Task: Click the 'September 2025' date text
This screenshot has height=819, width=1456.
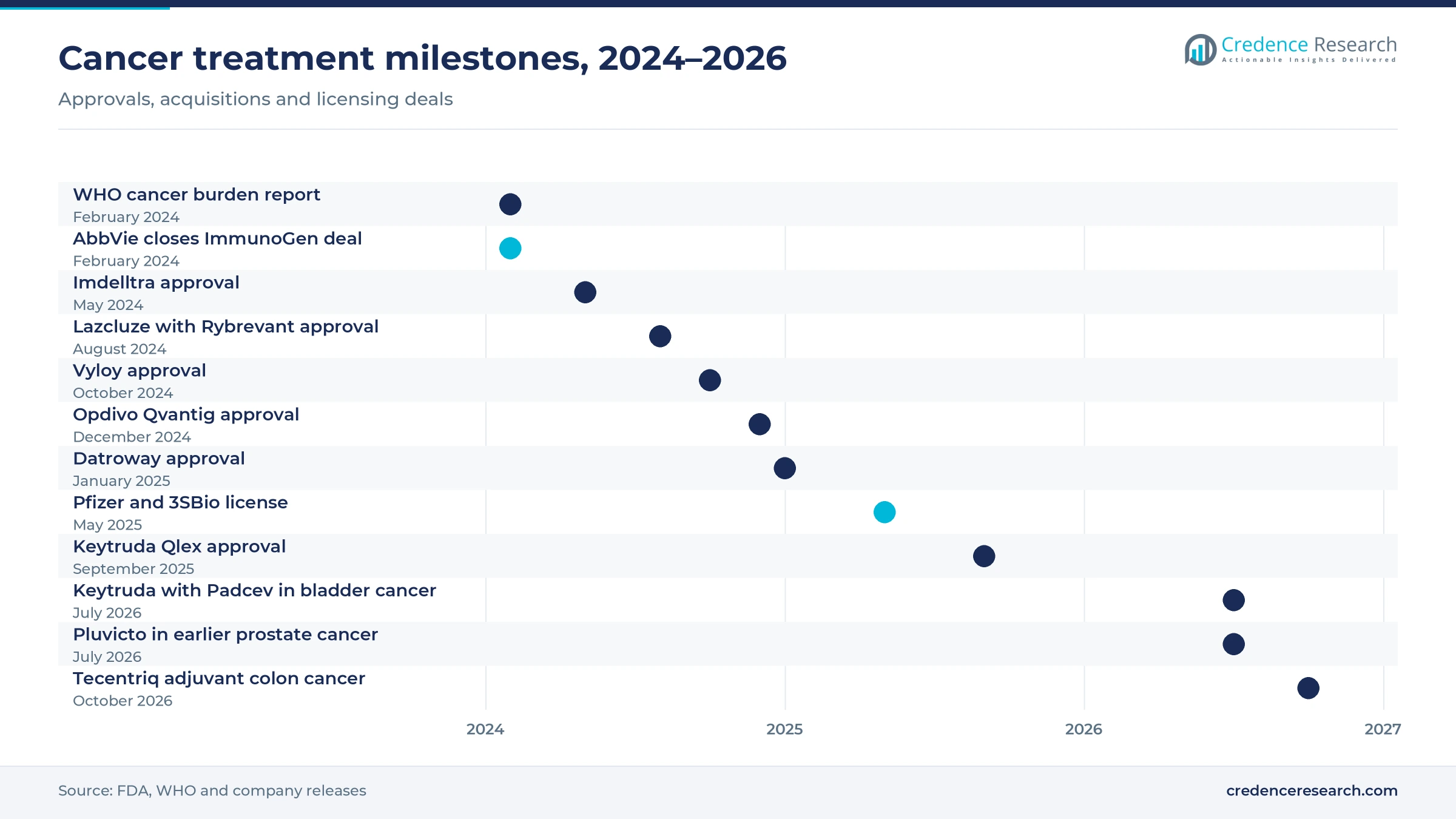Action: (133, 569)
